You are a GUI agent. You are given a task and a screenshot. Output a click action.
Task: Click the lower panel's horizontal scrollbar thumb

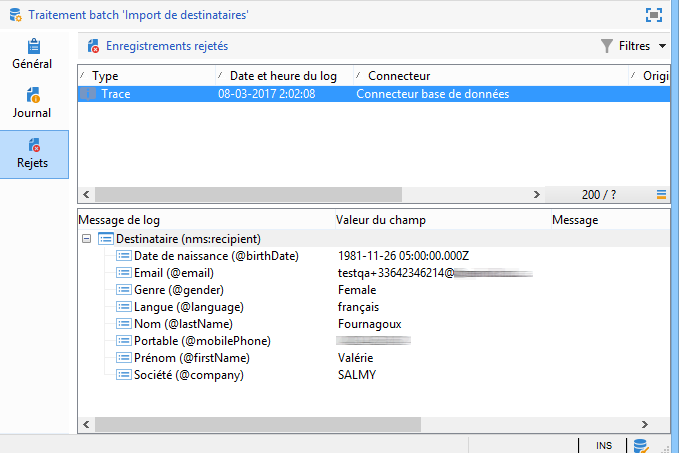pos(258,424)
